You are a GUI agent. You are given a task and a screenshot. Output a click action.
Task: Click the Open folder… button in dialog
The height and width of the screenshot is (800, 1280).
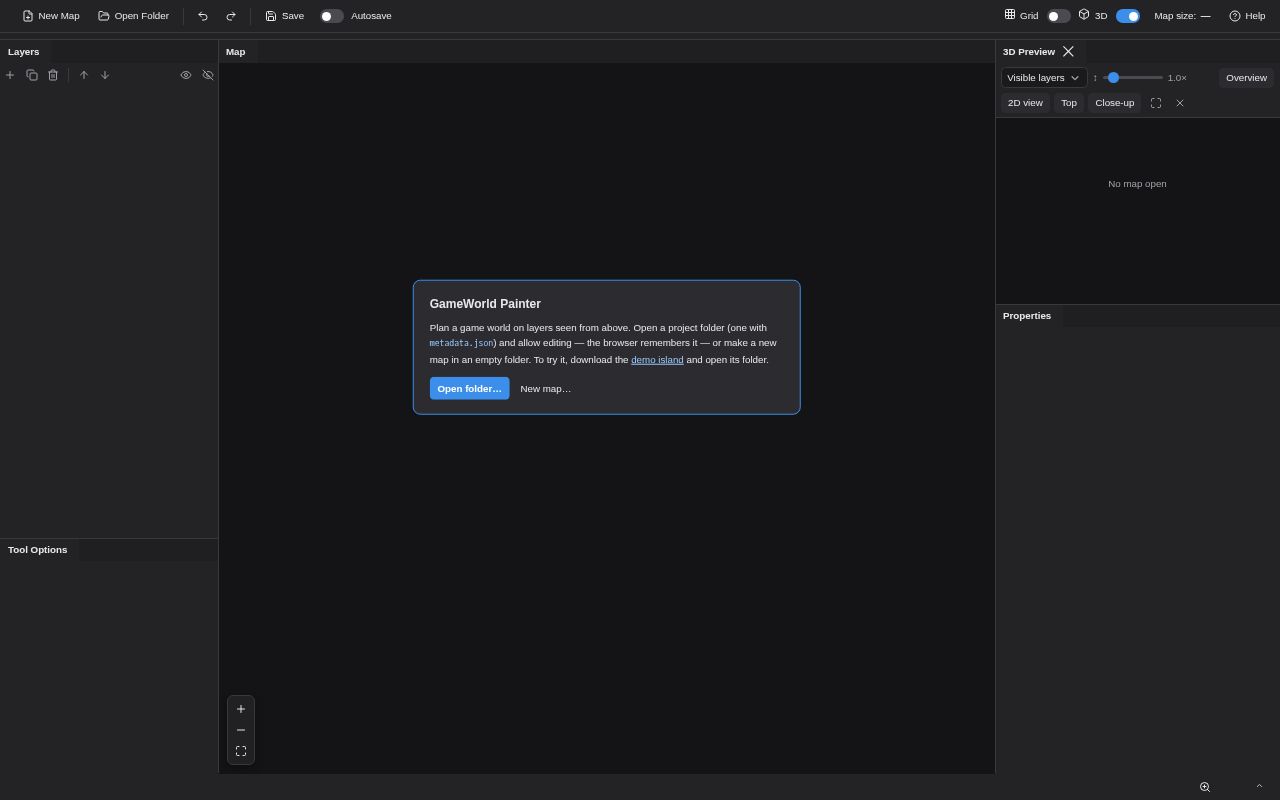(x=470, y=388)
